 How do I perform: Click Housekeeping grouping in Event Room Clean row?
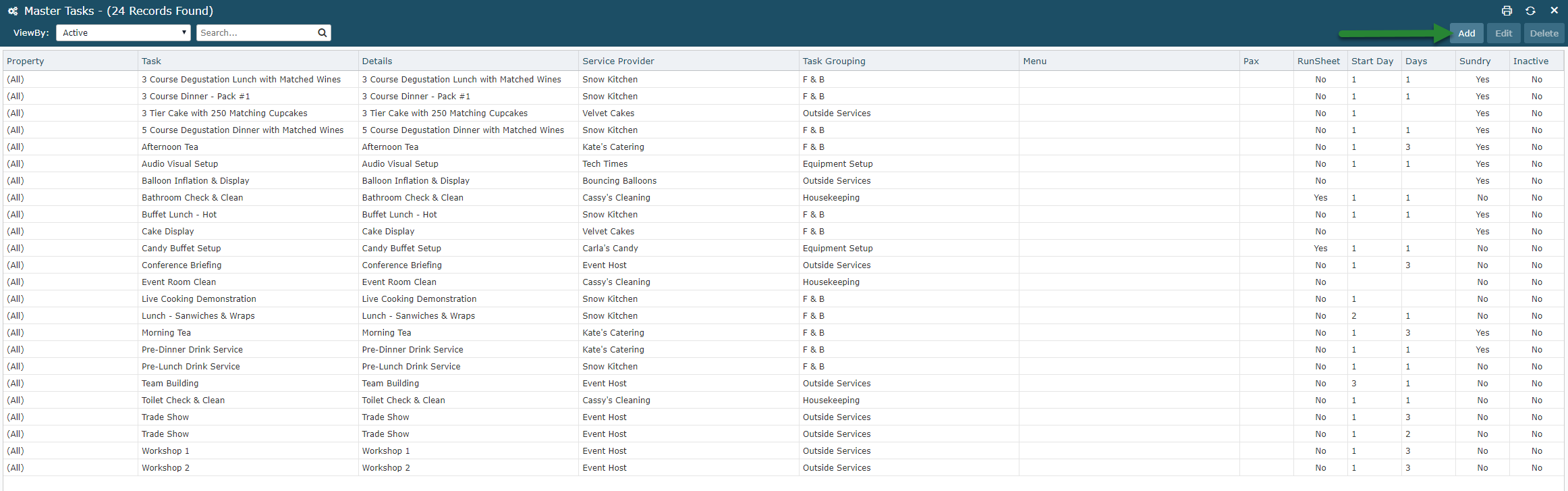coord(831,282)
